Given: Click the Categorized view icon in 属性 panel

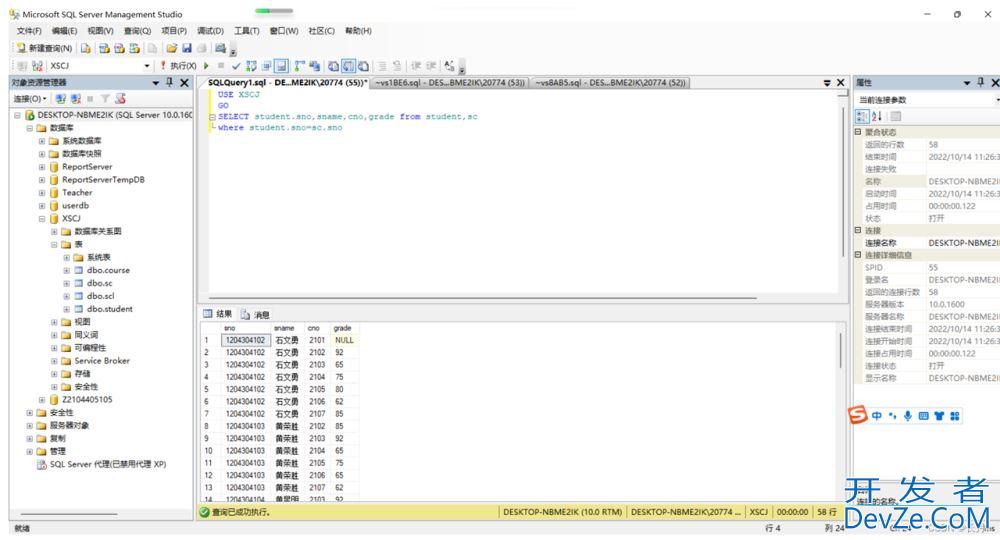Looking at the screenshot, I should click(862, 116).
